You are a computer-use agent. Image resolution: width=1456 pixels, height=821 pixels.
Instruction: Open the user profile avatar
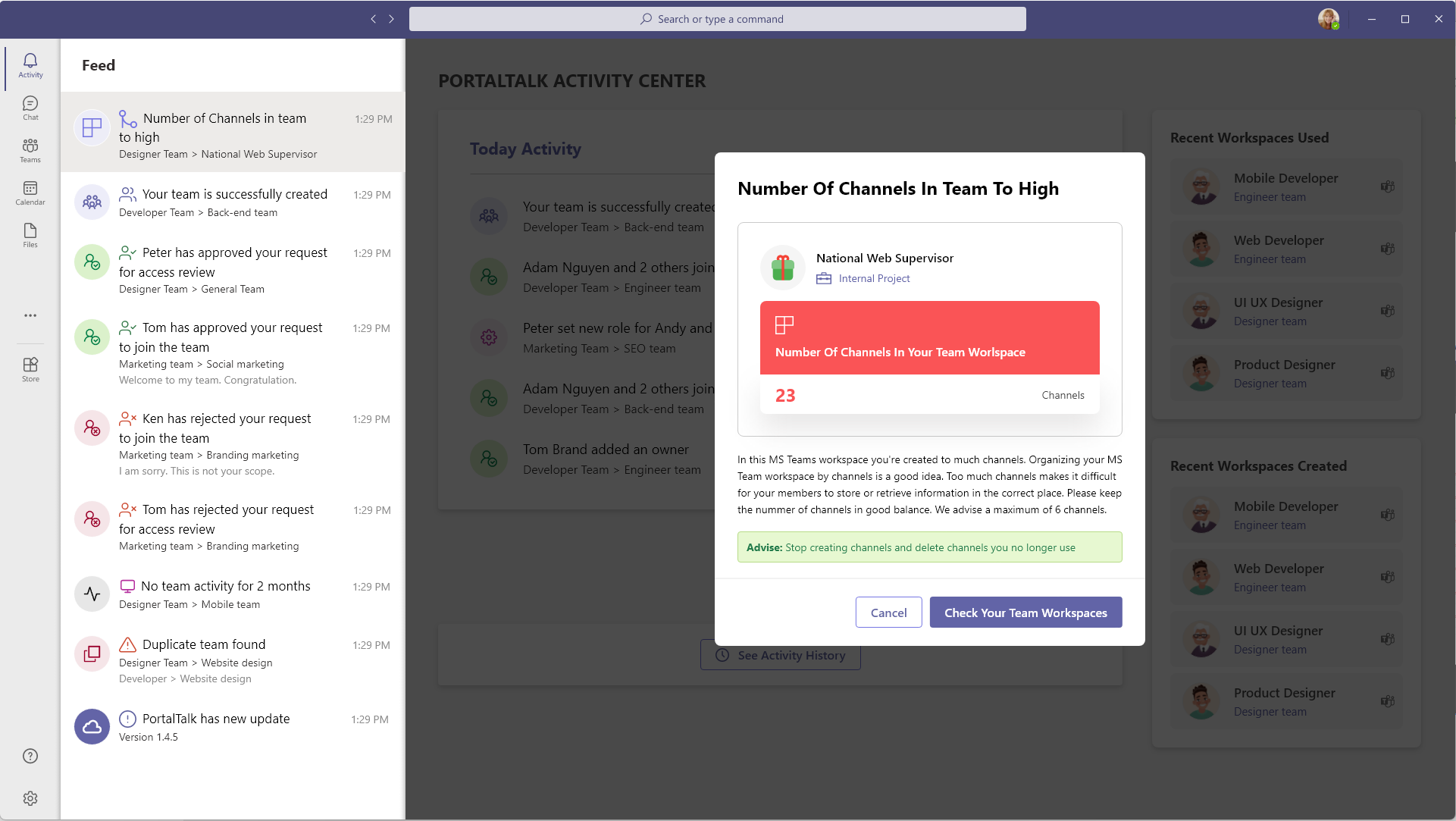[1328, 19]
